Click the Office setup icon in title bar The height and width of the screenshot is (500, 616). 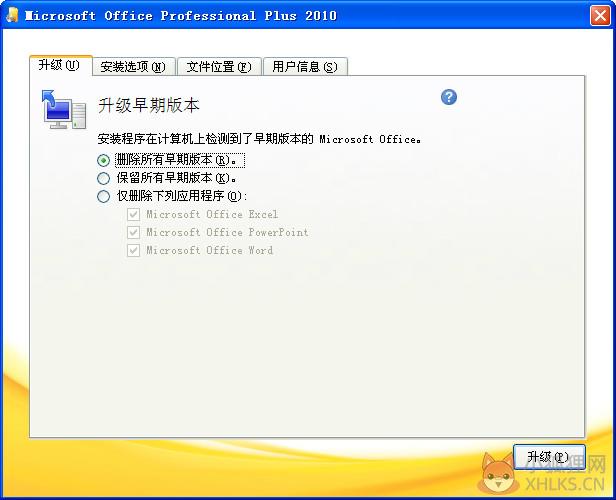click(x=12, y=15)
